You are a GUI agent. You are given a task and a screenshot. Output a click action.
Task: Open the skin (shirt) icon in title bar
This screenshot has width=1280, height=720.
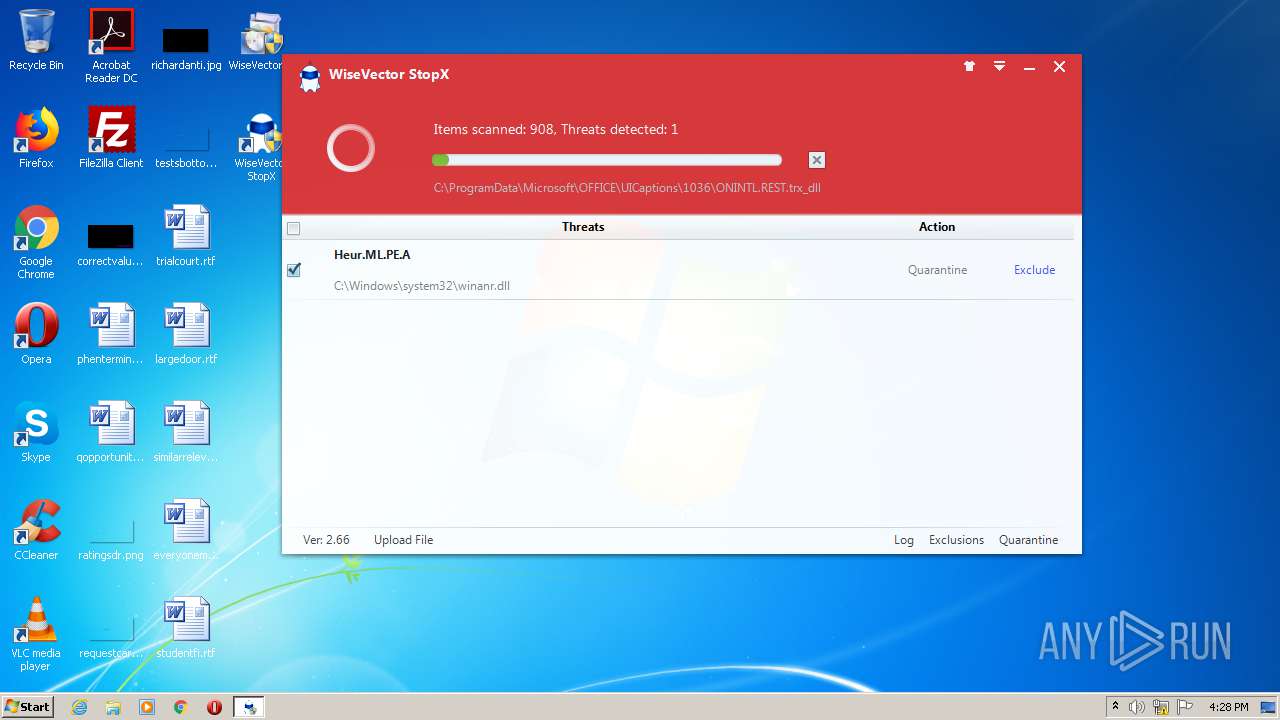tap(969, 67)
